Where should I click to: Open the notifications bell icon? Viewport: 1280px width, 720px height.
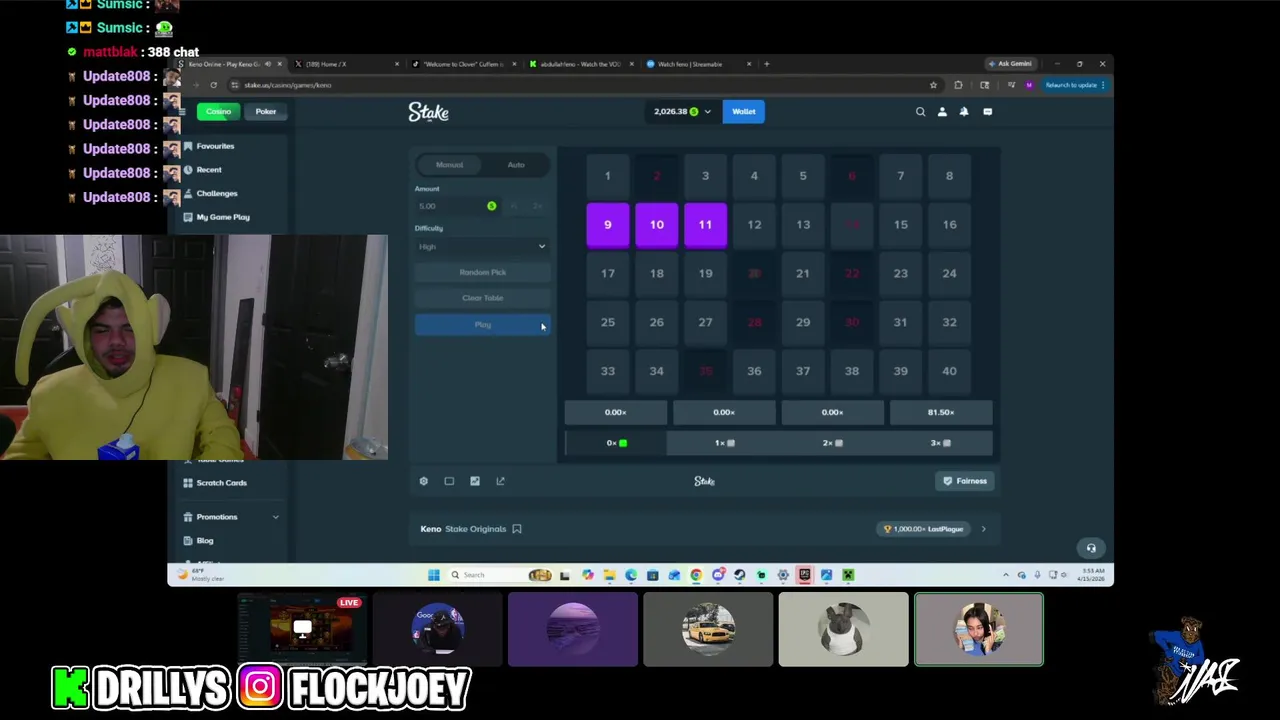coord(964,112)
